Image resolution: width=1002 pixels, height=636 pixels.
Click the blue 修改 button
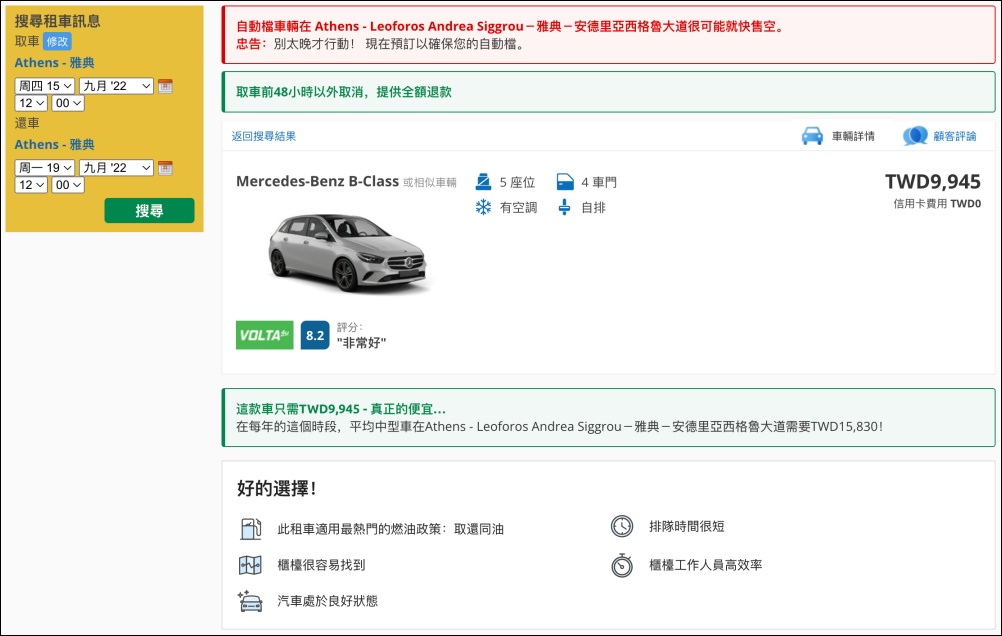(x=58, y=42)
